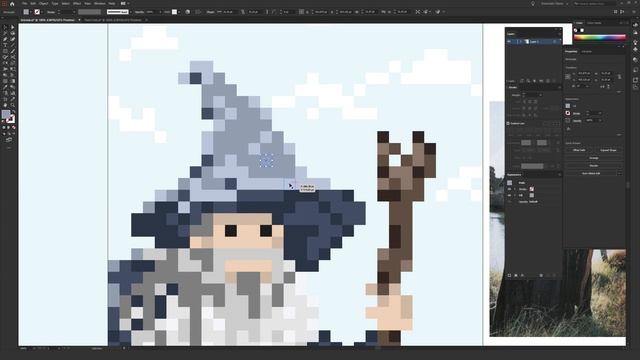The width and height of the screenshot is (640, 360).
Task: Click the Fill swatch in Properties Appearance
Action: (x=568, y=106)
